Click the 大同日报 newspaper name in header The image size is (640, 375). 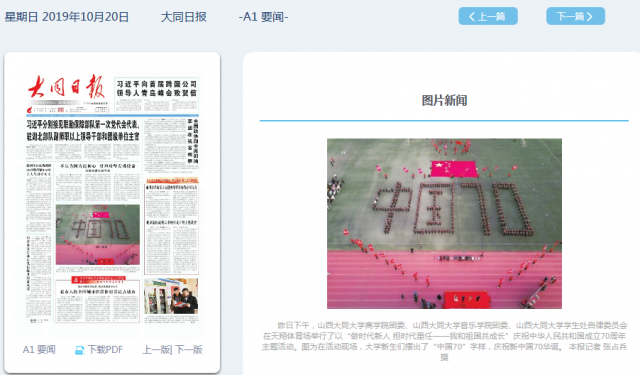pos(184,17)
